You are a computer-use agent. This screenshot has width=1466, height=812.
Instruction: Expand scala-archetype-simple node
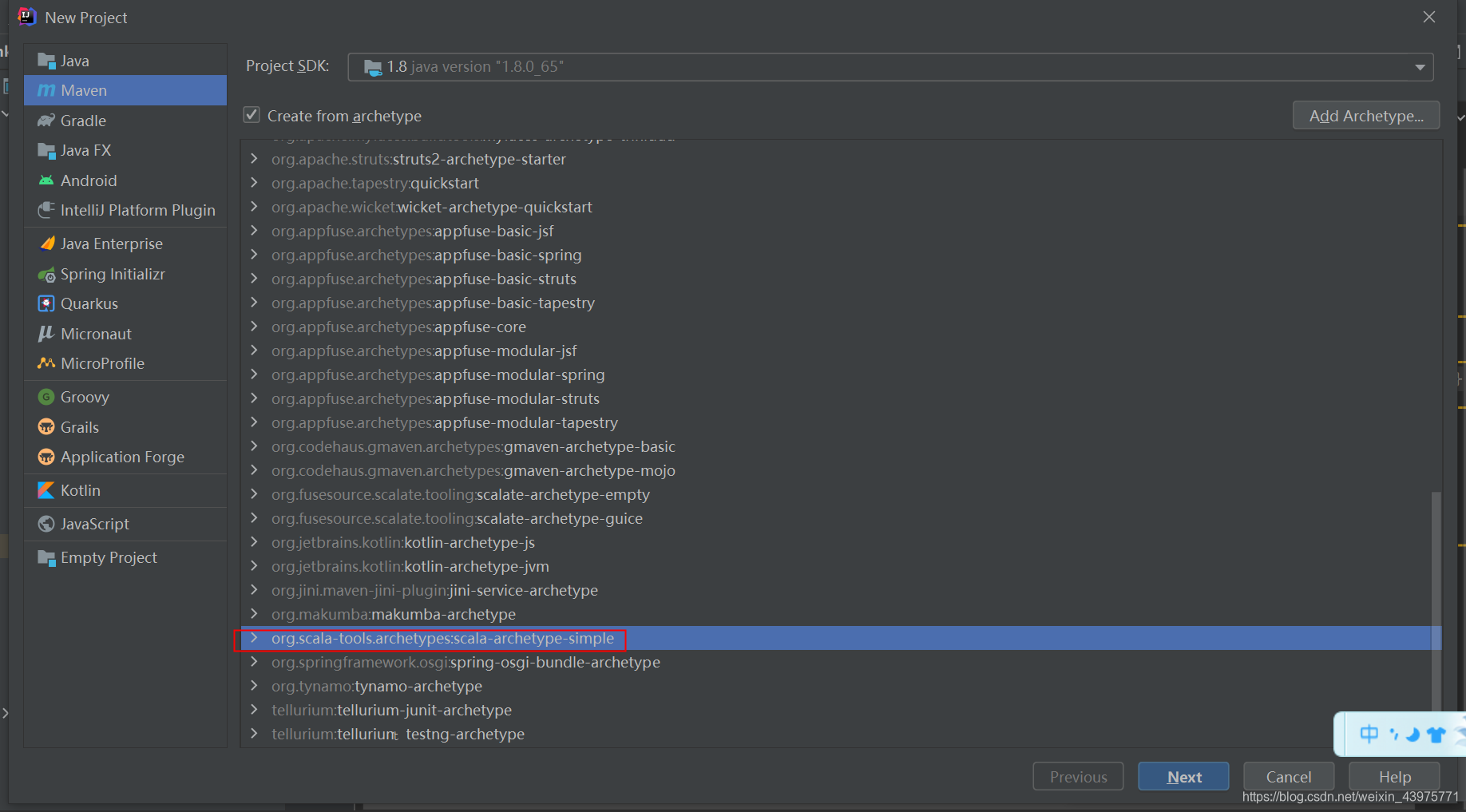[254, 638]
